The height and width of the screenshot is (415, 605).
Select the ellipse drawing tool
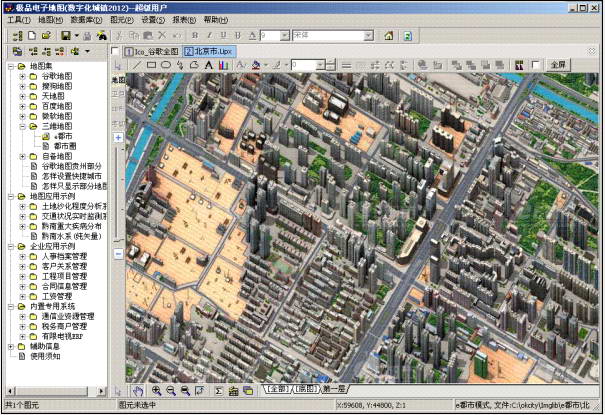166,65
